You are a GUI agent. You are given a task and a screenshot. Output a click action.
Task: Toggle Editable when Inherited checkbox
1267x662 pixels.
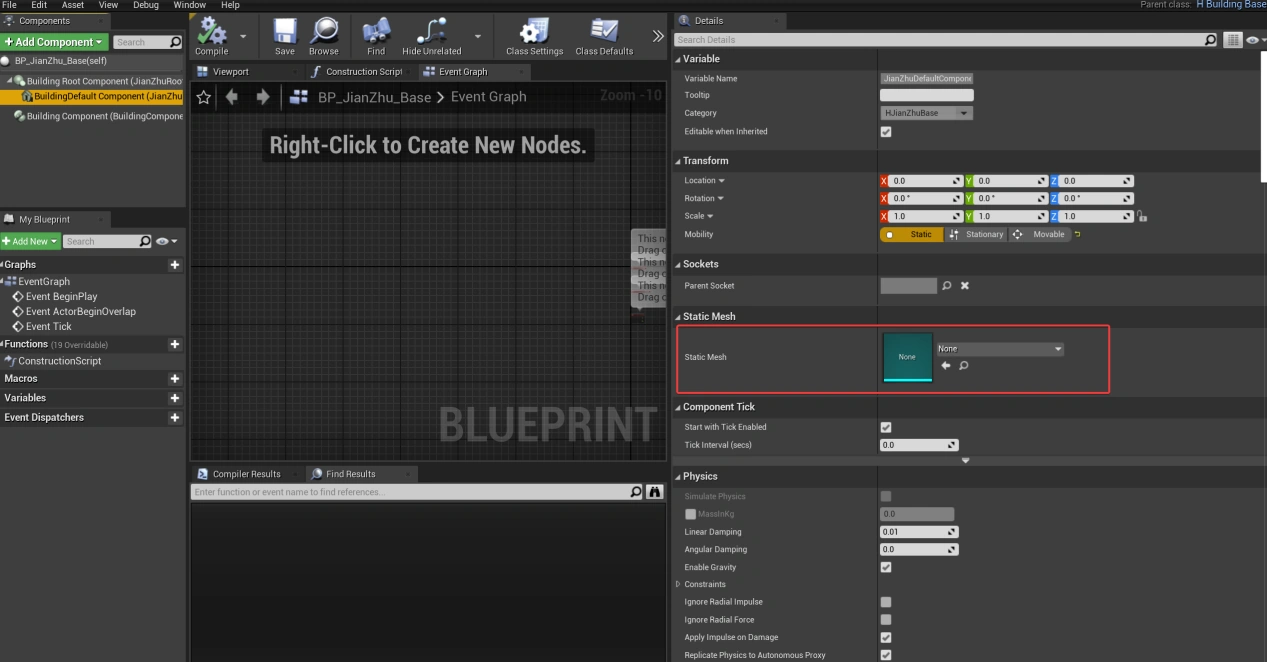click(886, 132)
